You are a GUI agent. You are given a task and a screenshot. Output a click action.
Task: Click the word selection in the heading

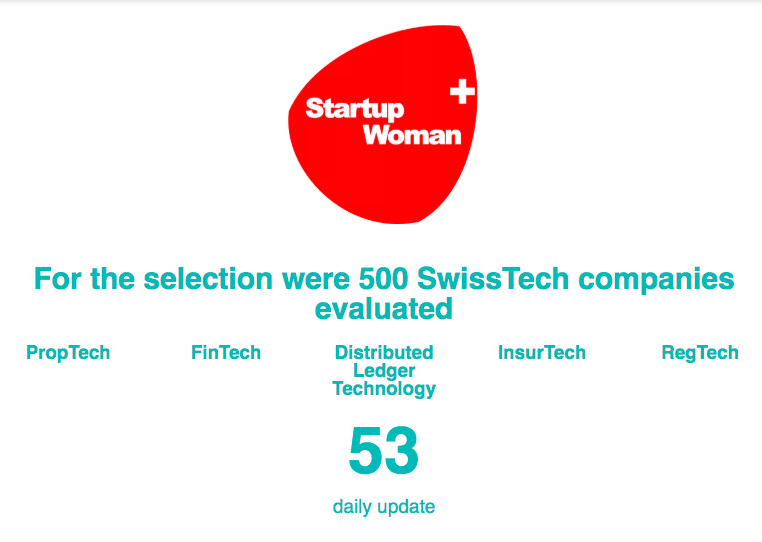point(208,279)
